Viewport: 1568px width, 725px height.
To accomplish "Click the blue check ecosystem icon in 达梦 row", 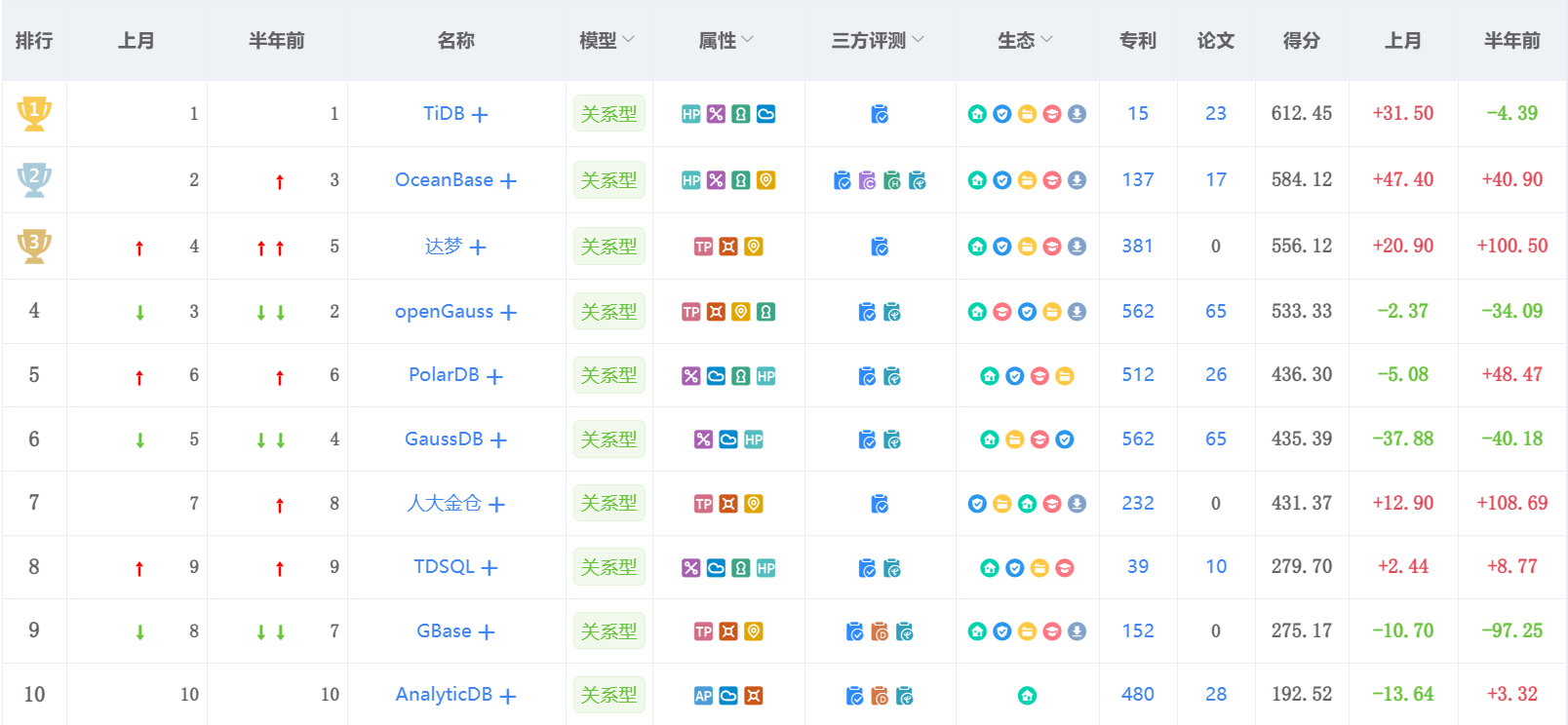I will tap(1001, 247).
